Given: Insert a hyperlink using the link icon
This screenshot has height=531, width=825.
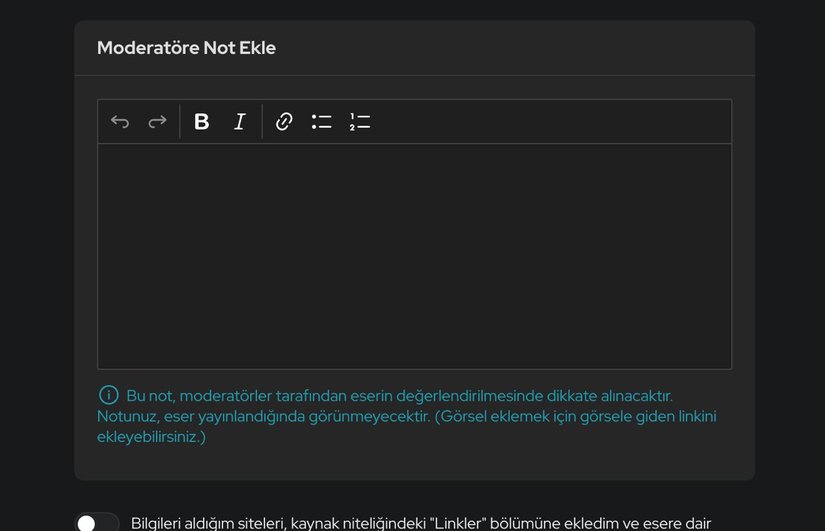Looking at the screenshot, I should coord(284,122).
